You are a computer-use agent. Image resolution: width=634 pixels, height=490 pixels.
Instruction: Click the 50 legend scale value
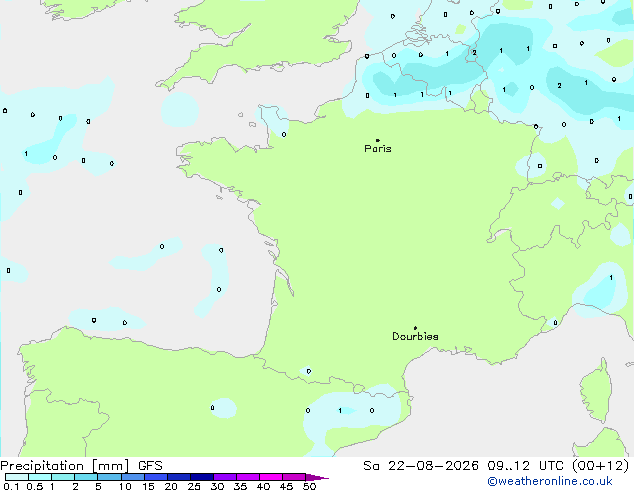(309, 486)
